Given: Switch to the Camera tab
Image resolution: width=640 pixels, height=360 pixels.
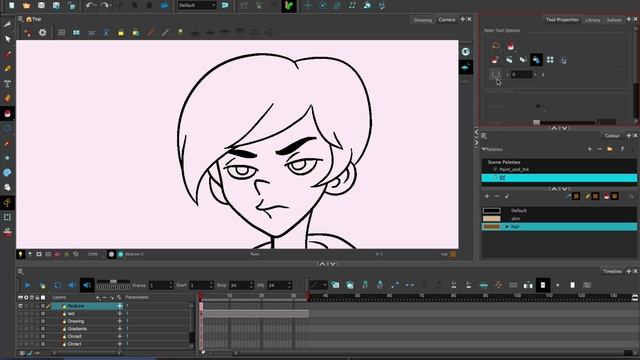Looking at the screenshot, I should click(x=447, y=20).
